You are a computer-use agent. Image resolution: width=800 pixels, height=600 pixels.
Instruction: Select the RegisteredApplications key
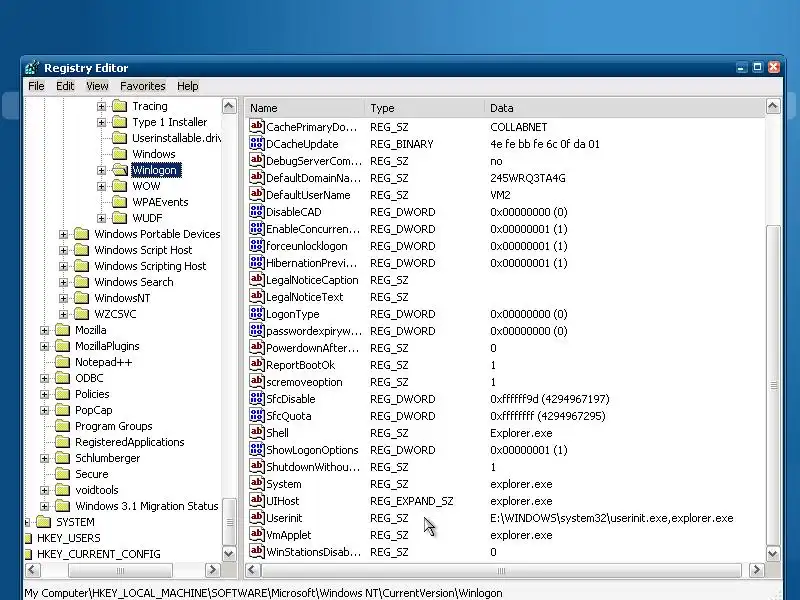pos(130,442)
